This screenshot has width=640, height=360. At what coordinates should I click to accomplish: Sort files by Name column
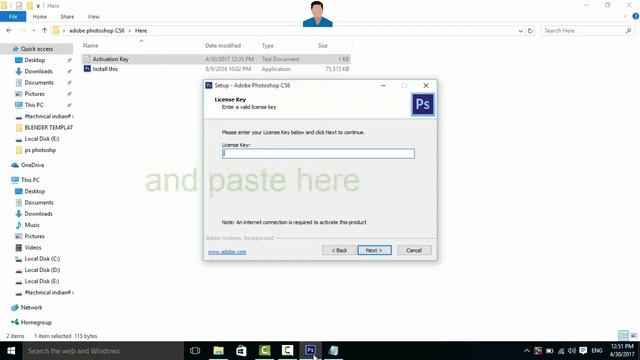point(91,46)
